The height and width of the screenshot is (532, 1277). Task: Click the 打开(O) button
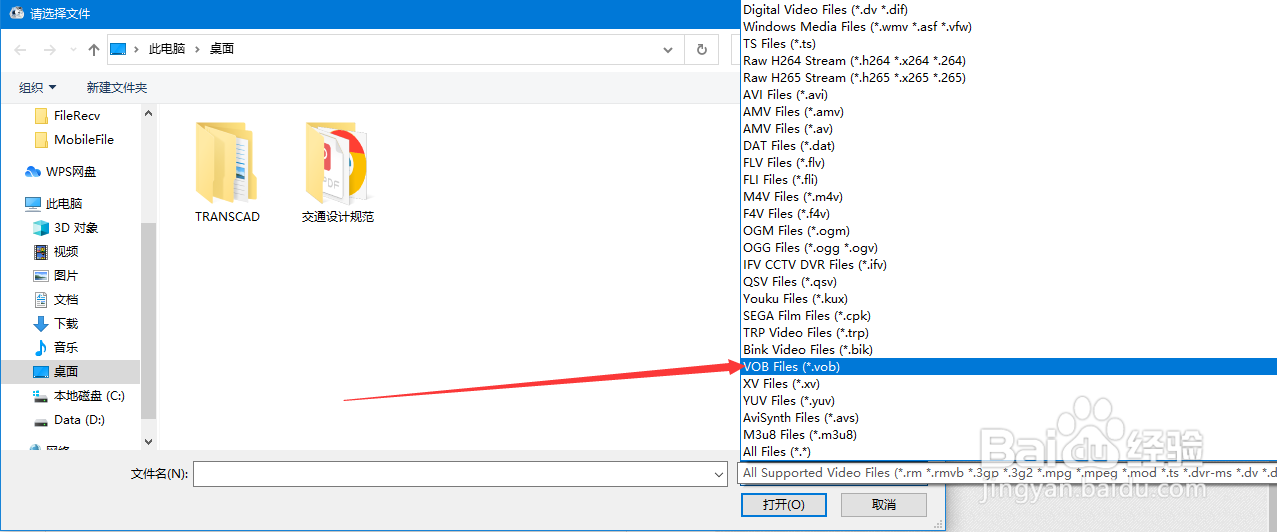pyautogui.click(x=784, y=504)
